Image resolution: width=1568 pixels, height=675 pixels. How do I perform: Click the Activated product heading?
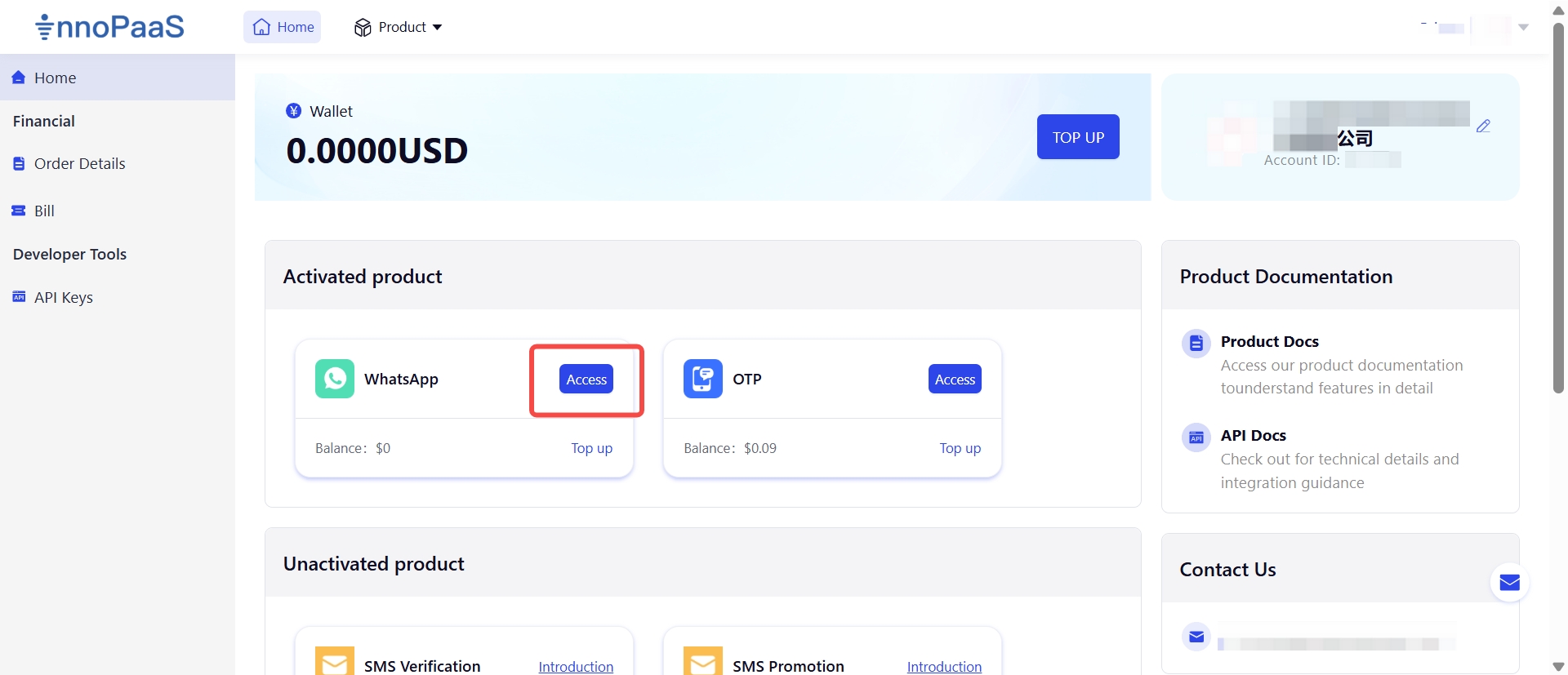click(363, 277)
